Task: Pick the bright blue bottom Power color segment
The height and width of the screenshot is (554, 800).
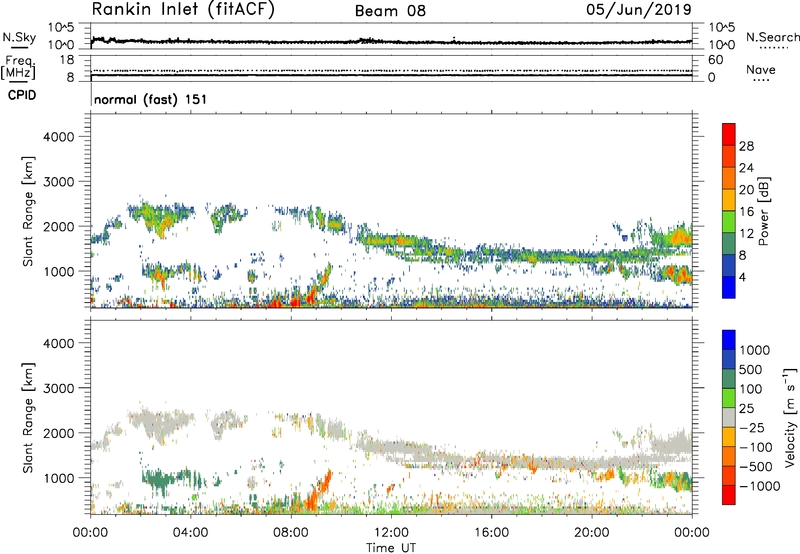Action: pos(729,288)
